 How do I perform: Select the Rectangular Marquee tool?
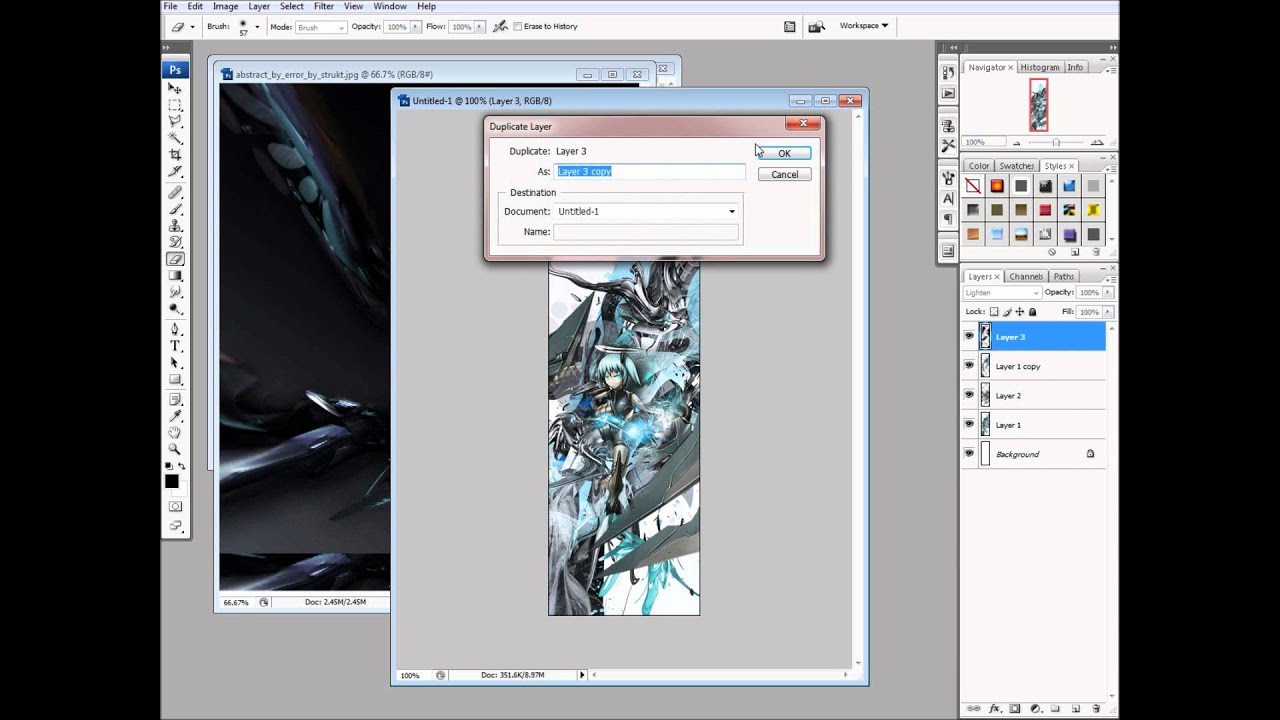pos(175,105)
